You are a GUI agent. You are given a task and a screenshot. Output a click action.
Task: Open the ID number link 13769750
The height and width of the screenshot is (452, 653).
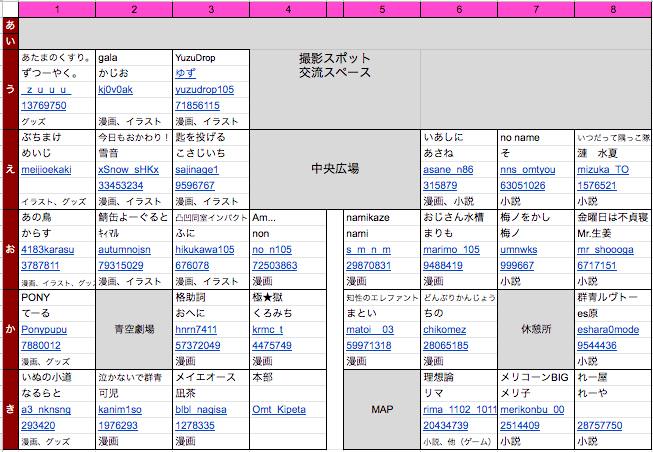(x=44, y=105)
